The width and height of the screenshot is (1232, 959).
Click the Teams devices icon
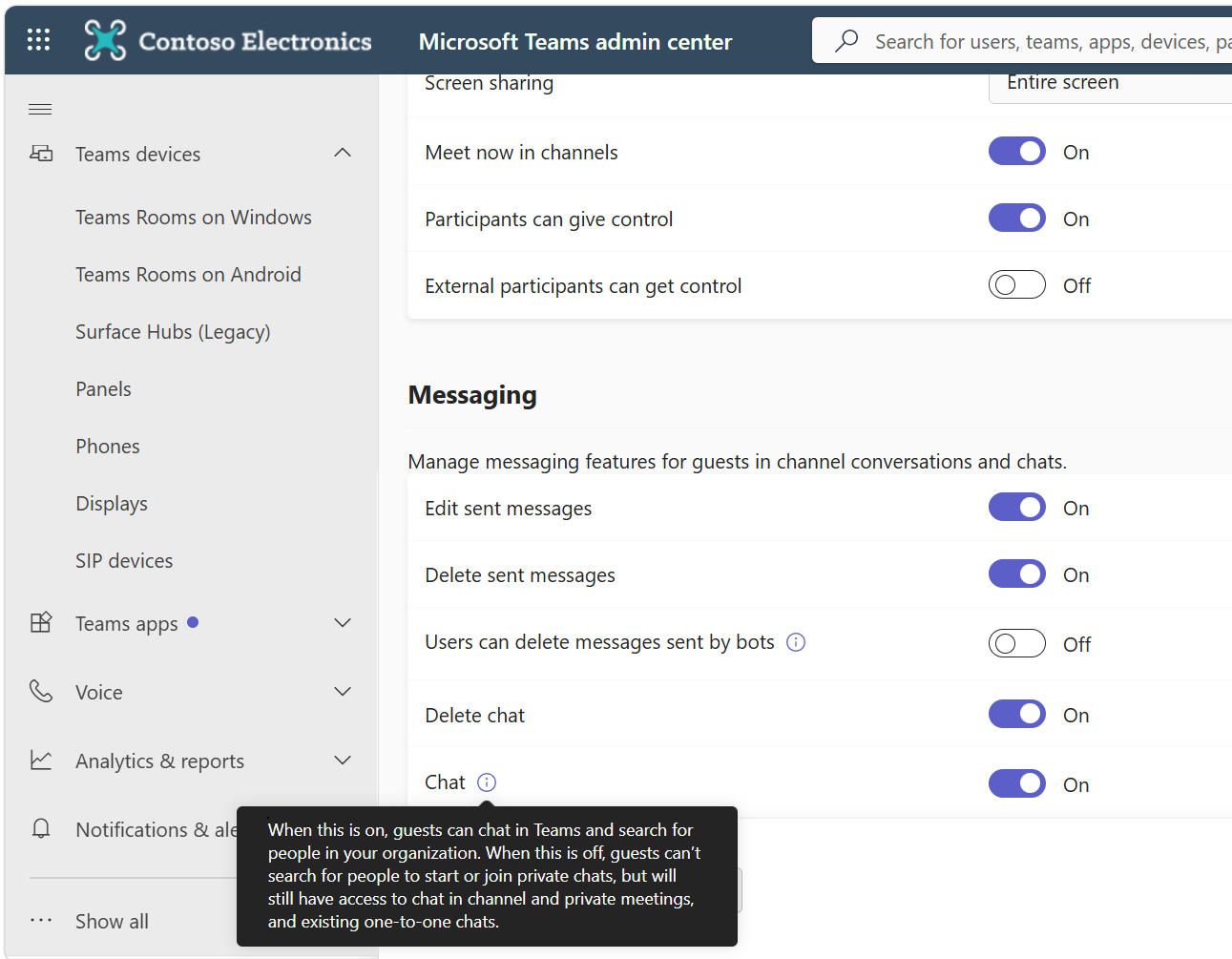point(41,154)
